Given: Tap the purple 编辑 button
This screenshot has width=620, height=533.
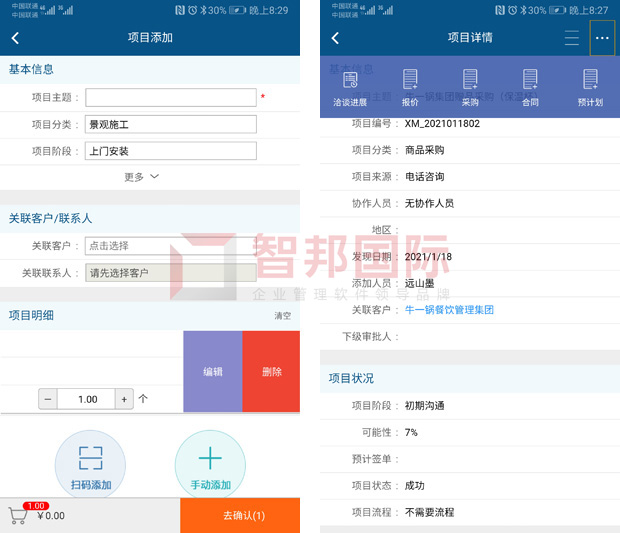Looking at the screenshot, I should (x=213, y=372).
